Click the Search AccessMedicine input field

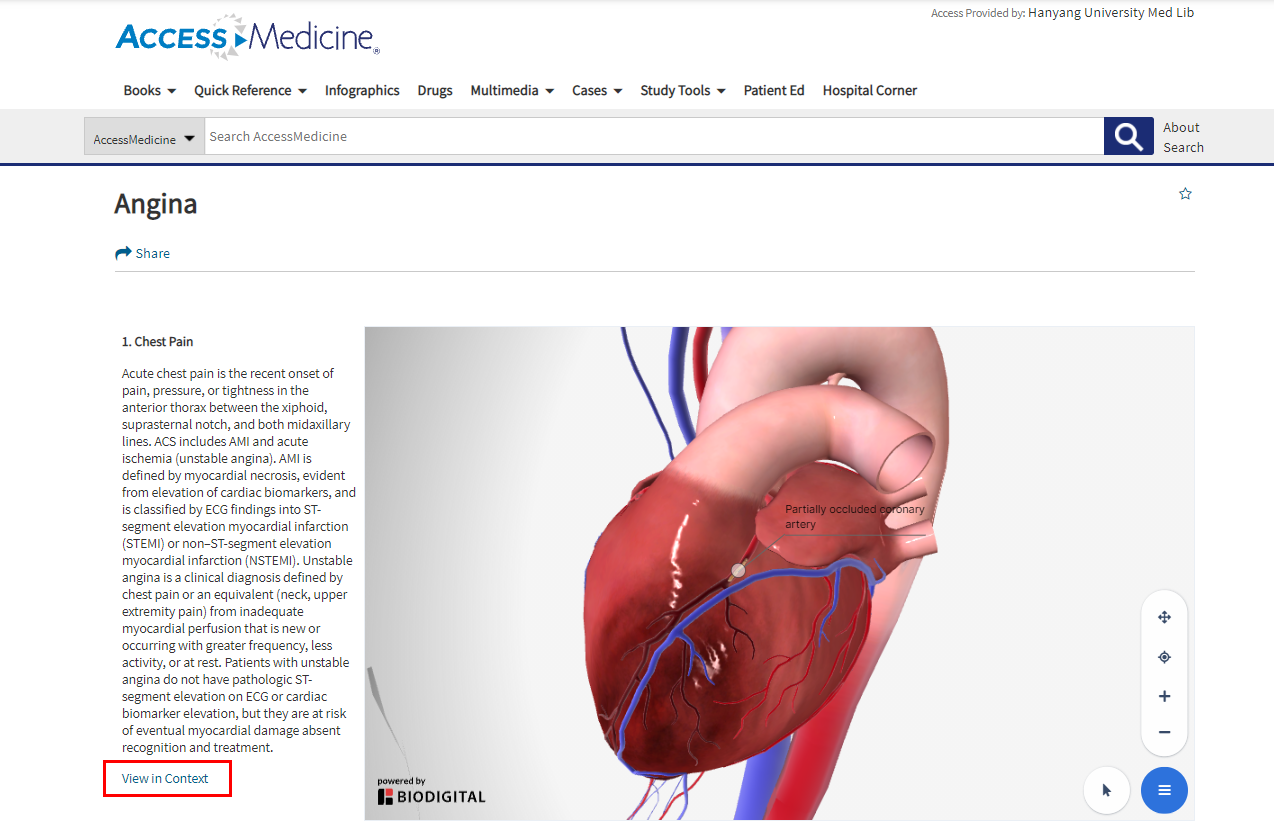tap(654, 136)
